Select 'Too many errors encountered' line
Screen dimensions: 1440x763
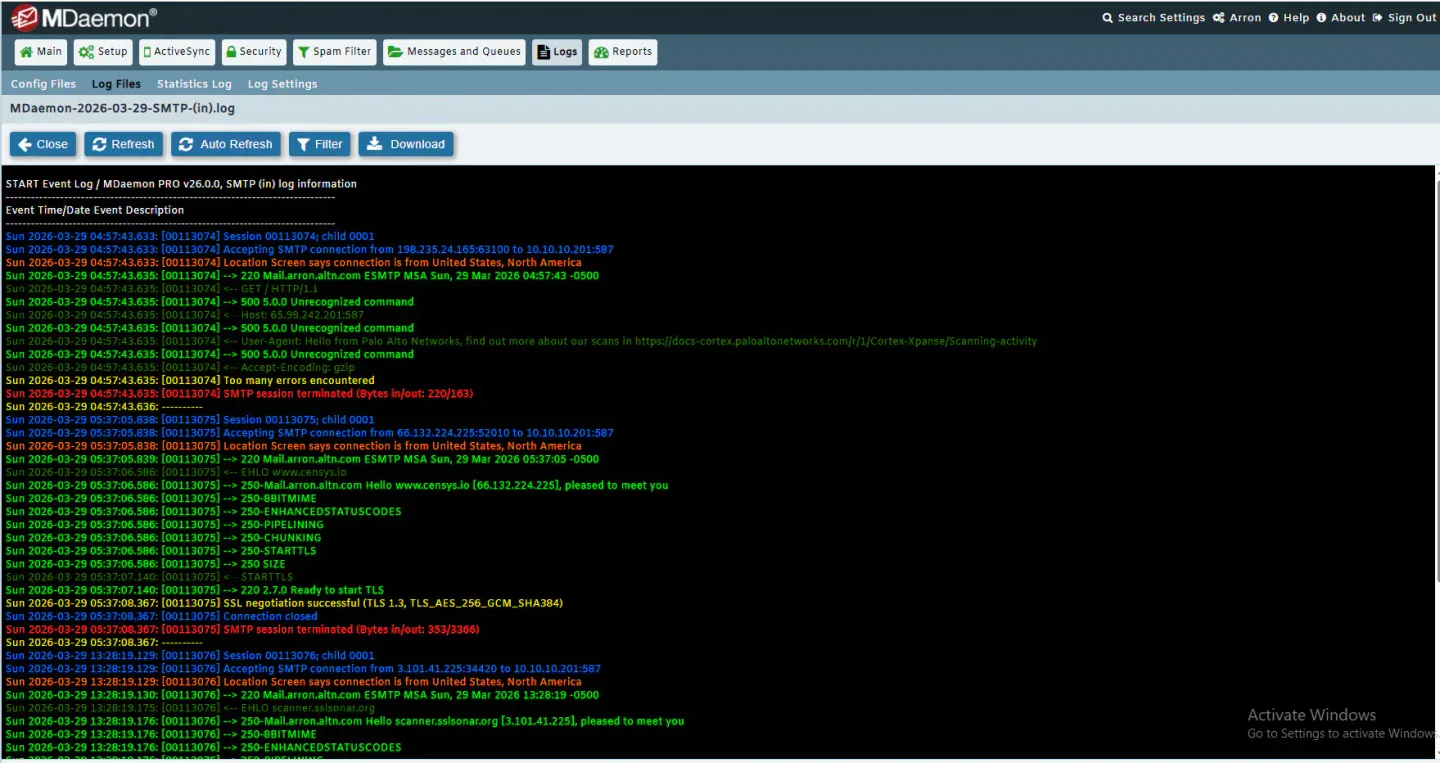pyautogui.click(x=190, y=381)
